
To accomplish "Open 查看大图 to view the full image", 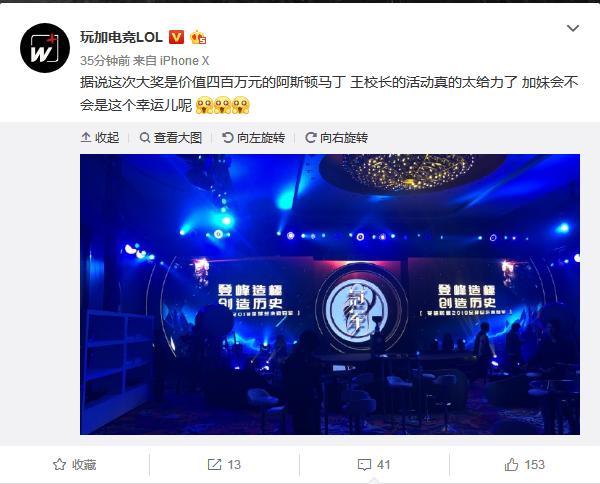I will [171, 137].
